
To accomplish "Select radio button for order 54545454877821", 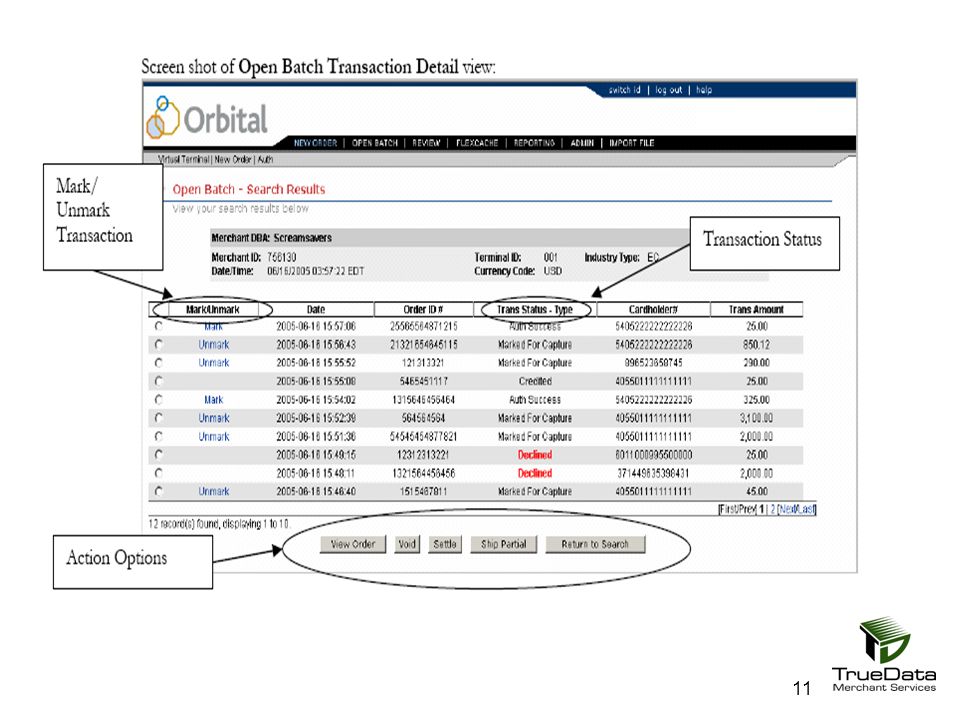I will tap(159, 437).
